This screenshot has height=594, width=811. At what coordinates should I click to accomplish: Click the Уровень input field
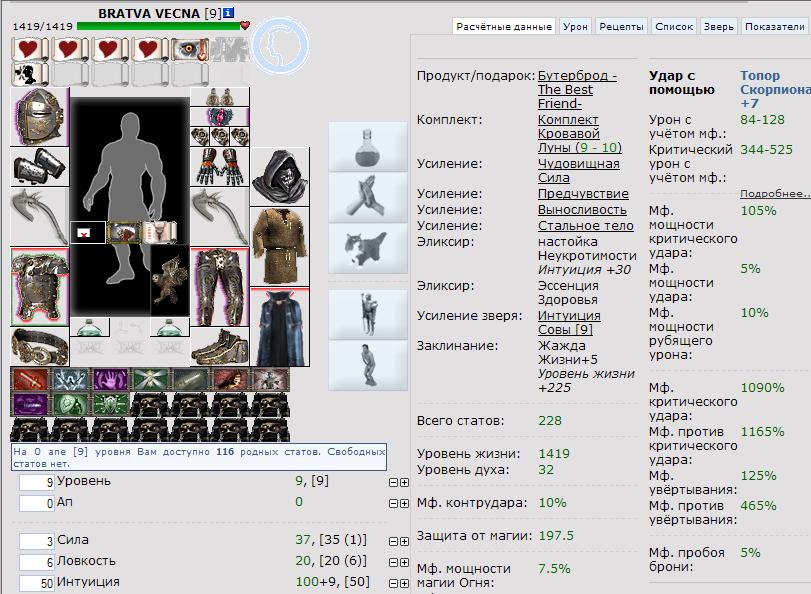coord(37,482)
